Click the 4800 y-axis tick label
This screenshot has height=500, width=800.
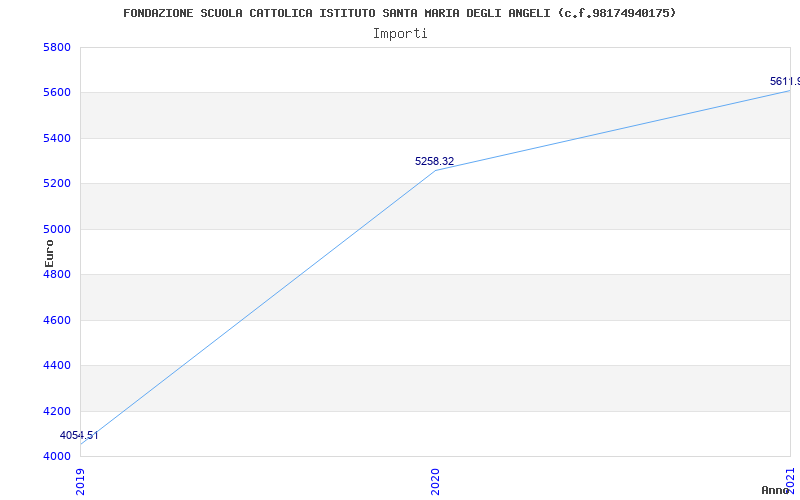pyautogui.click(x=57, y=274)
